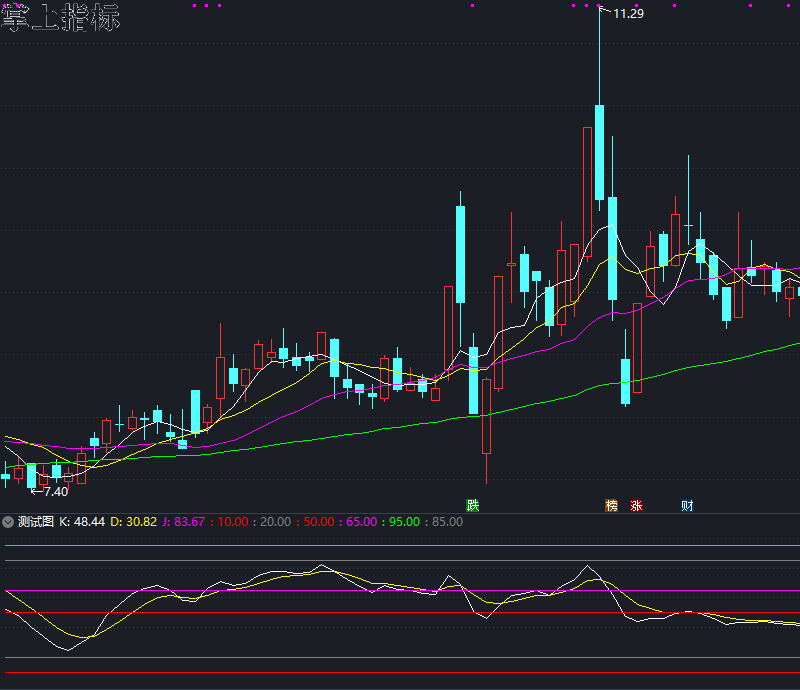Image resolution: width=800 pixels, height=690 pixels.
Task: Click the 11.29 peak price label
Action: 627,13
